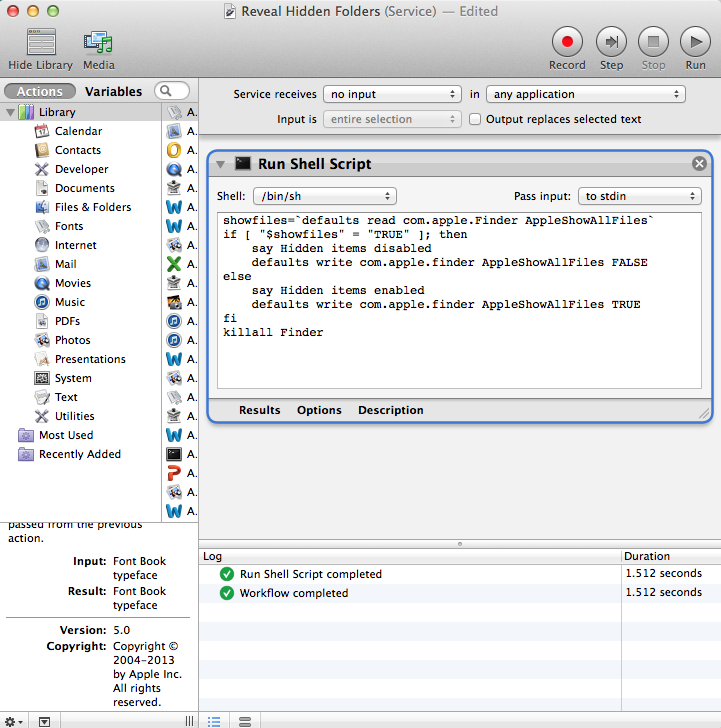Switch to the Actions tab
Viewport: 721px width, 728px height.
tap(39, 91)
